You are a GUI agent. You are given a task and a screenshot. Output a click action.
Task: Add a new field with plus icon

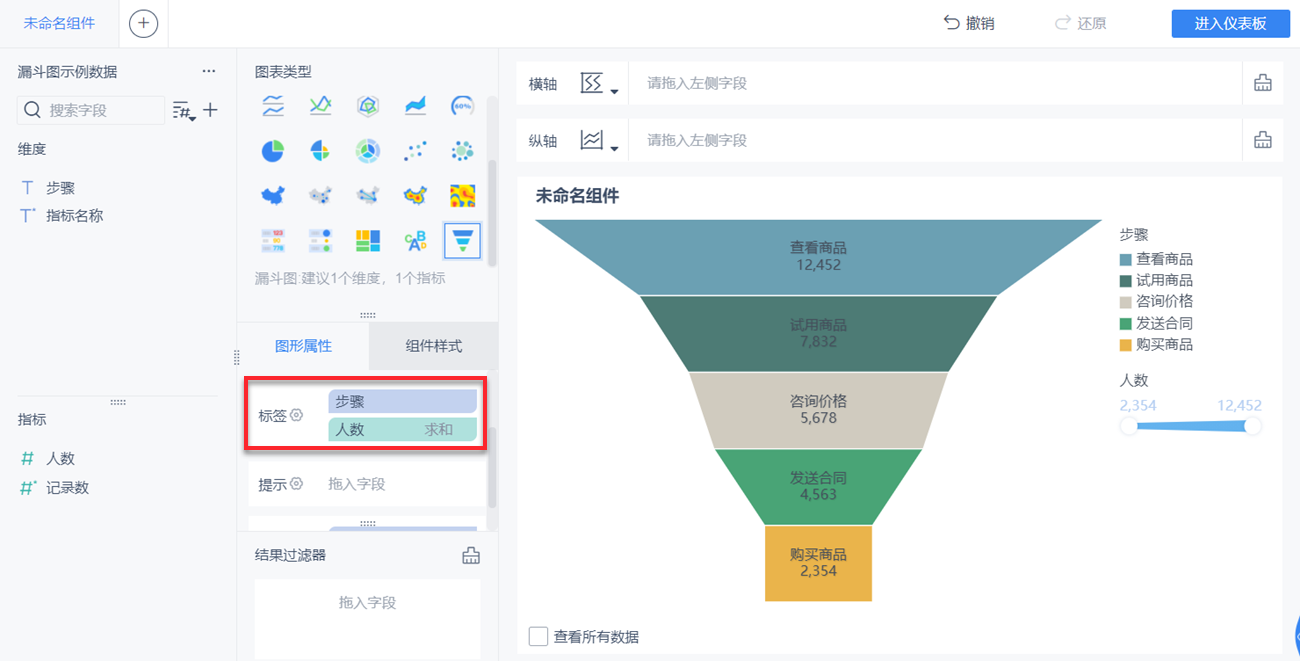point(210,110)
